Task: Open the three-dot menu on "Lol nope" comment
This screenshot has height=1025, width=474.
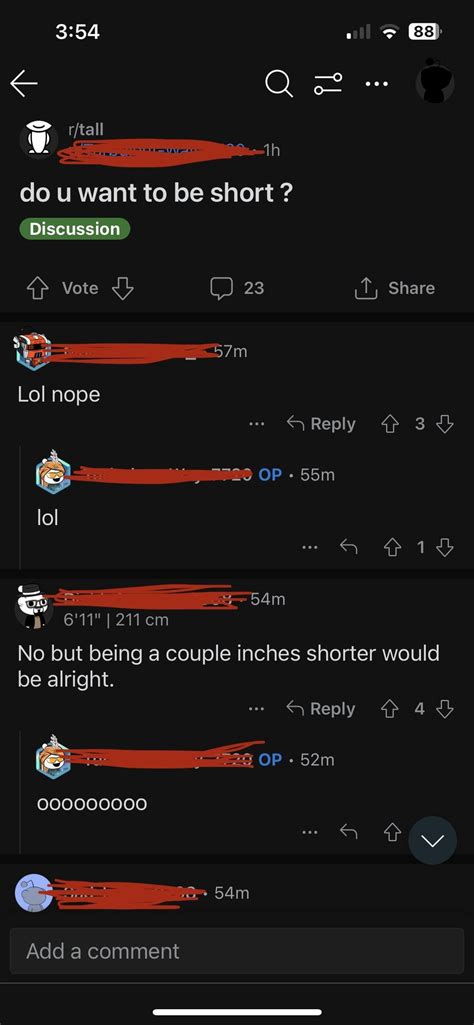Action: coord(257,424)
